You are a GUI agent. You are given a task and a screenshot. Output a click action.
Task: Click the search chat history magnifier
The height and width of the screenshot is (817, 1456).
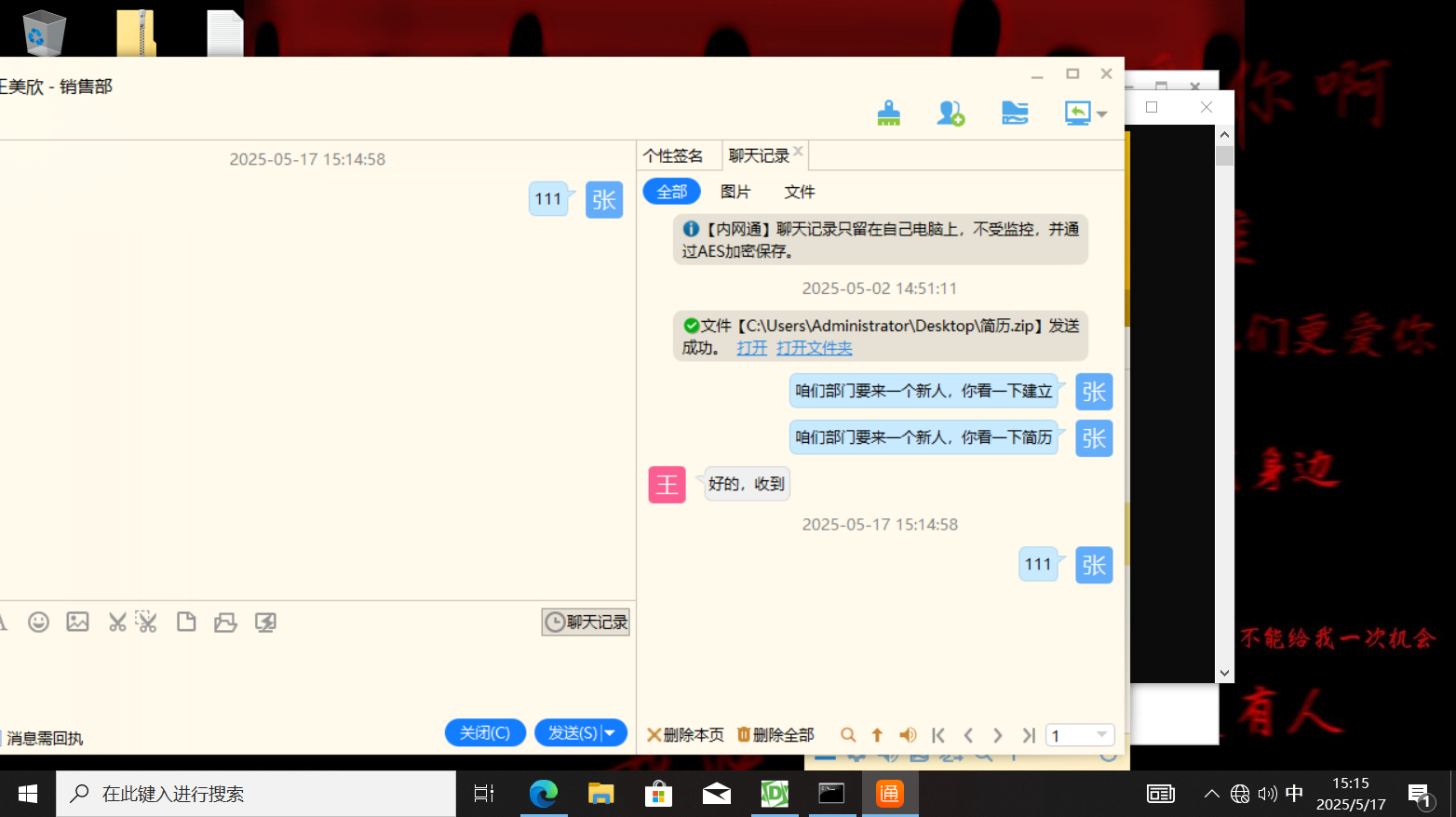click(847, 735)
